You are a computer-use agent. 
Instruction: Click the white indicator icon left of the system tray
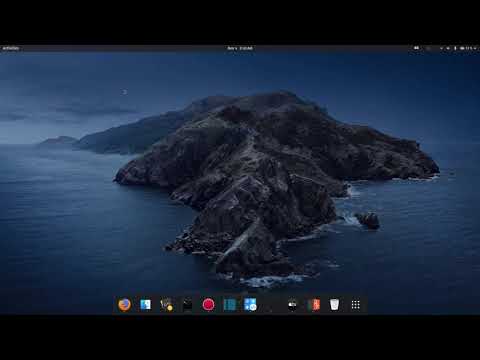coord(416,48)
